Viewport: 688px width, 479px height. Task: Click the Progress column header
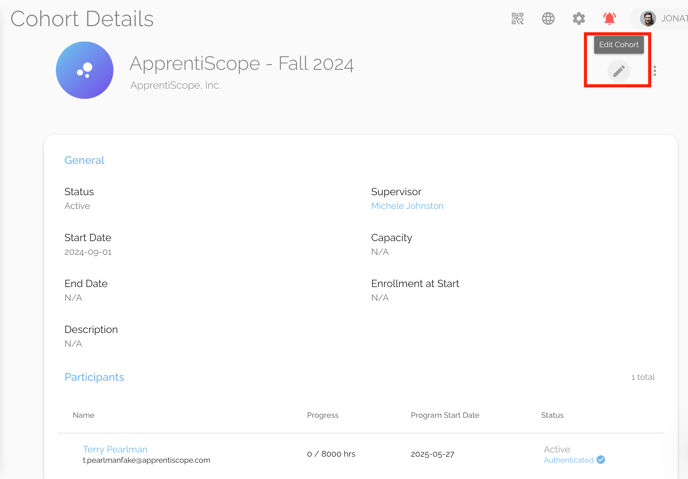[x=322, y=415]
